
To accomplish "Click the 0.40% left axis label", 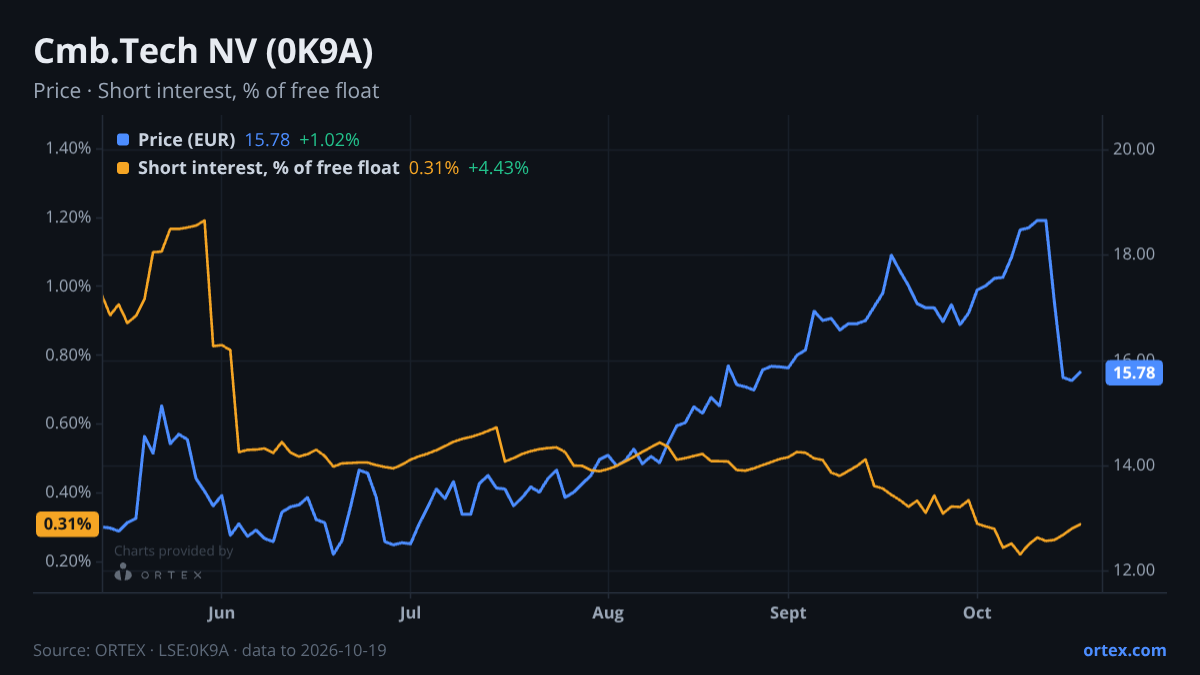I will pos(68,493).
